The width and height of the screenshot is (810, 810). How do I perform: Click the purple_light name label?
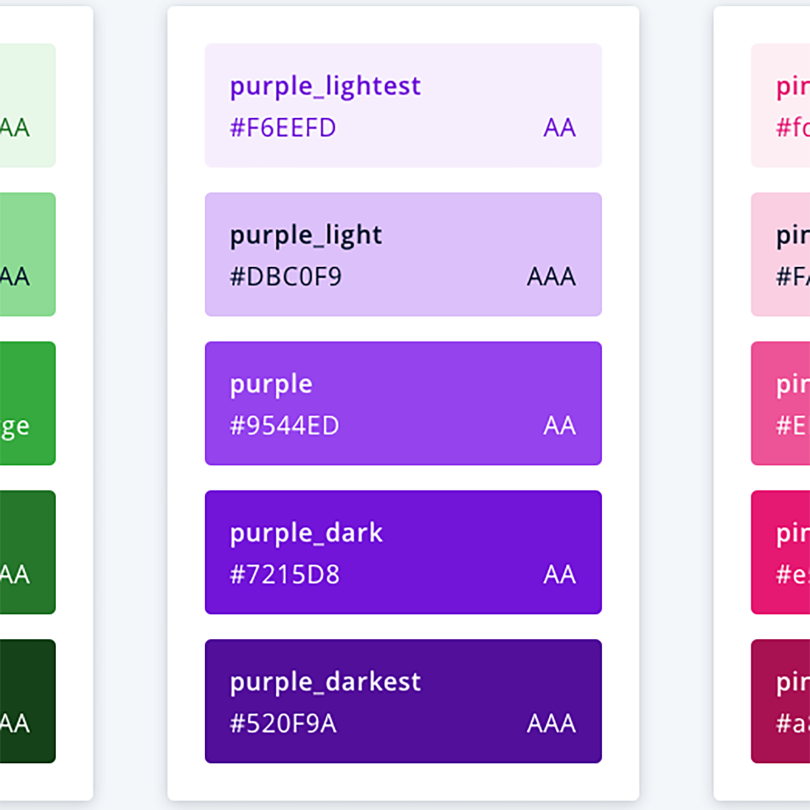pyautogui.click(x=305, y=235)
